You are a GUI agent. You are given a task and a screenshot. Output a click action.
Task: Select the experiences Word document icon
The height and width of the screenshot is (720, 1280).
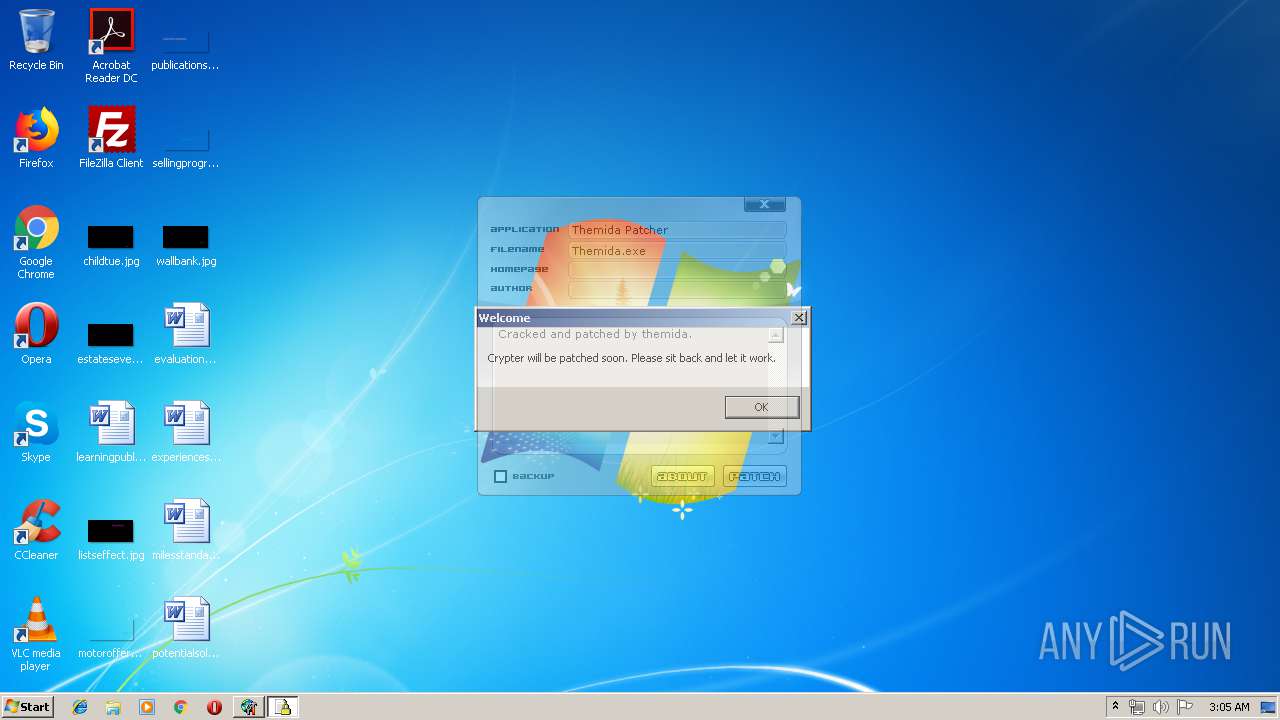[x=186, y=433]
